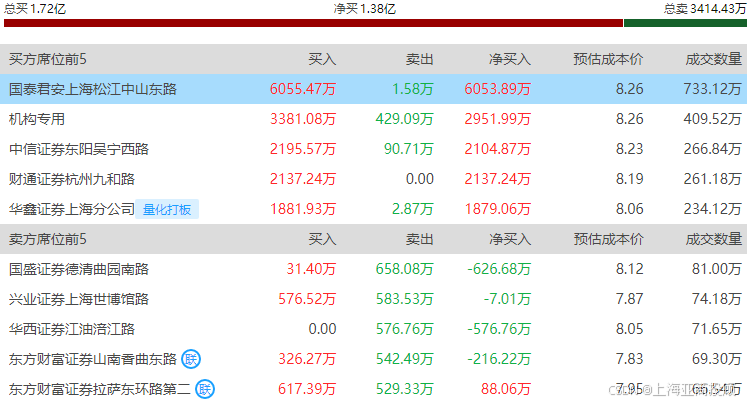Click the 预估成本价 header in seller table
747x403 pixels.
[608, 239]
